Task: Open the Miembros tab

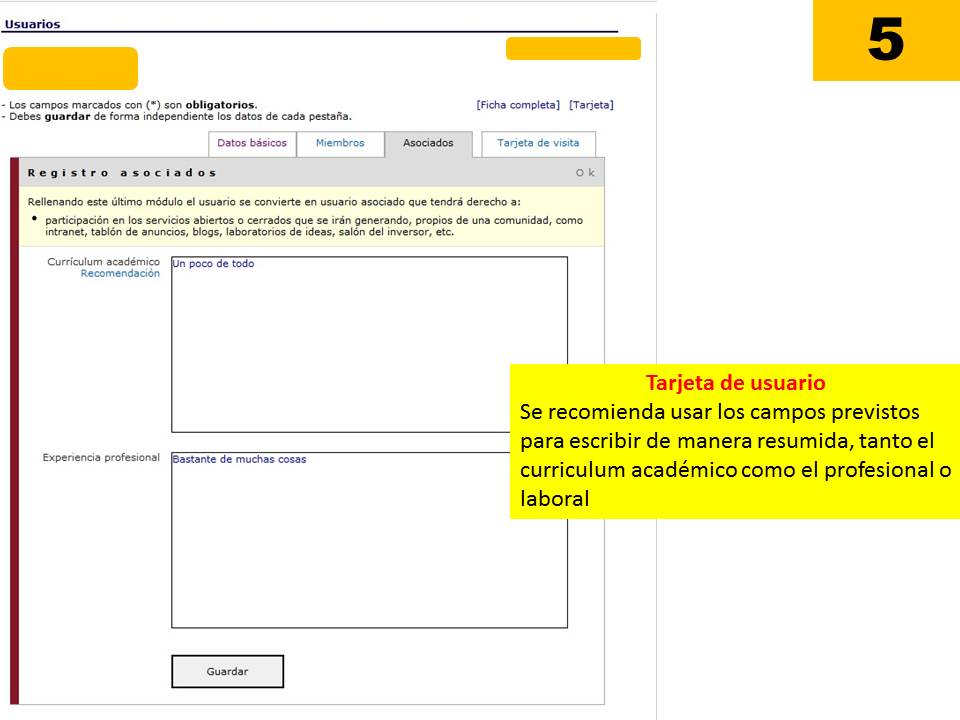Action: coord(339,143)
